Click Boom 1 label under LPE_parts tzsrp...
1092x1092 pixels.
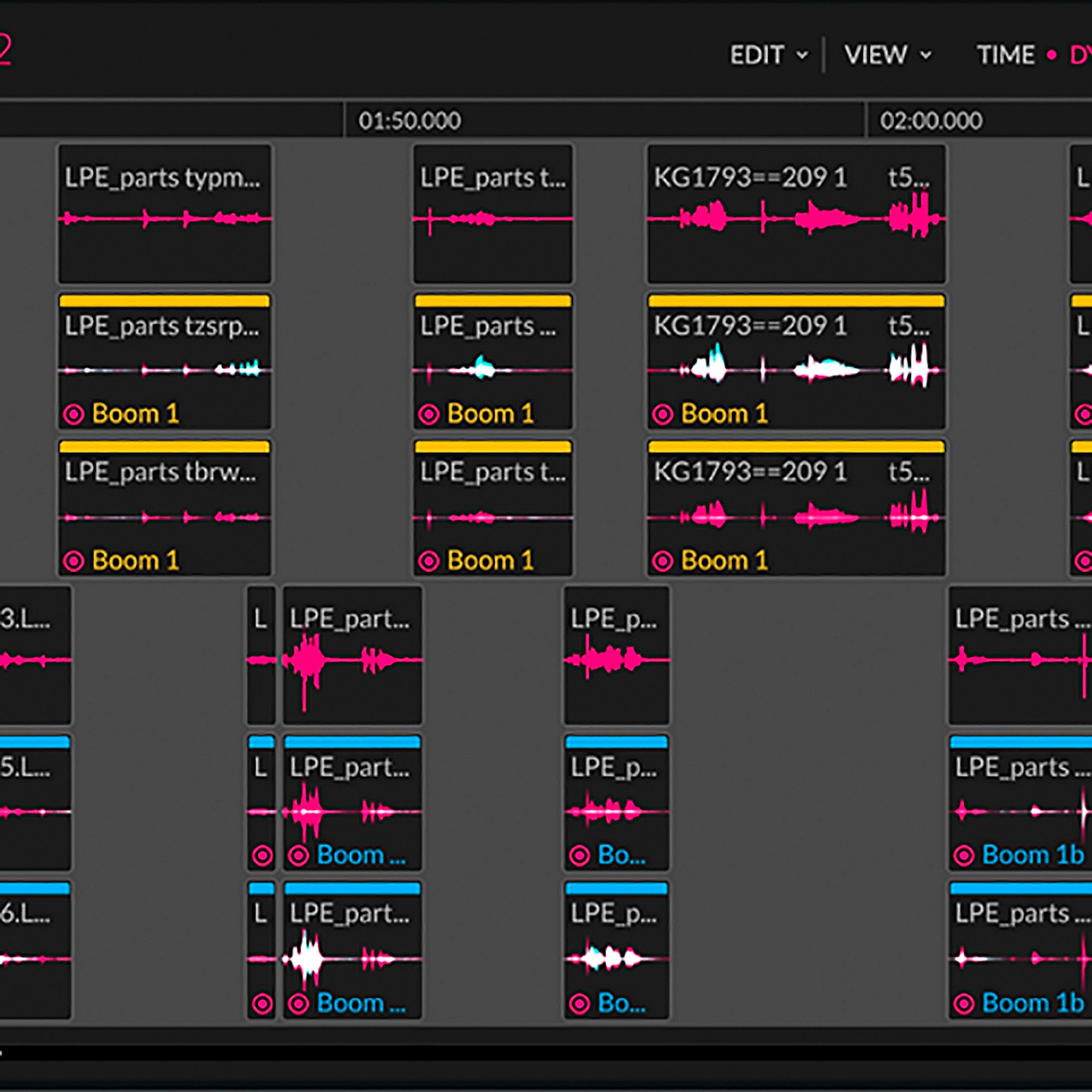(135, 414)
